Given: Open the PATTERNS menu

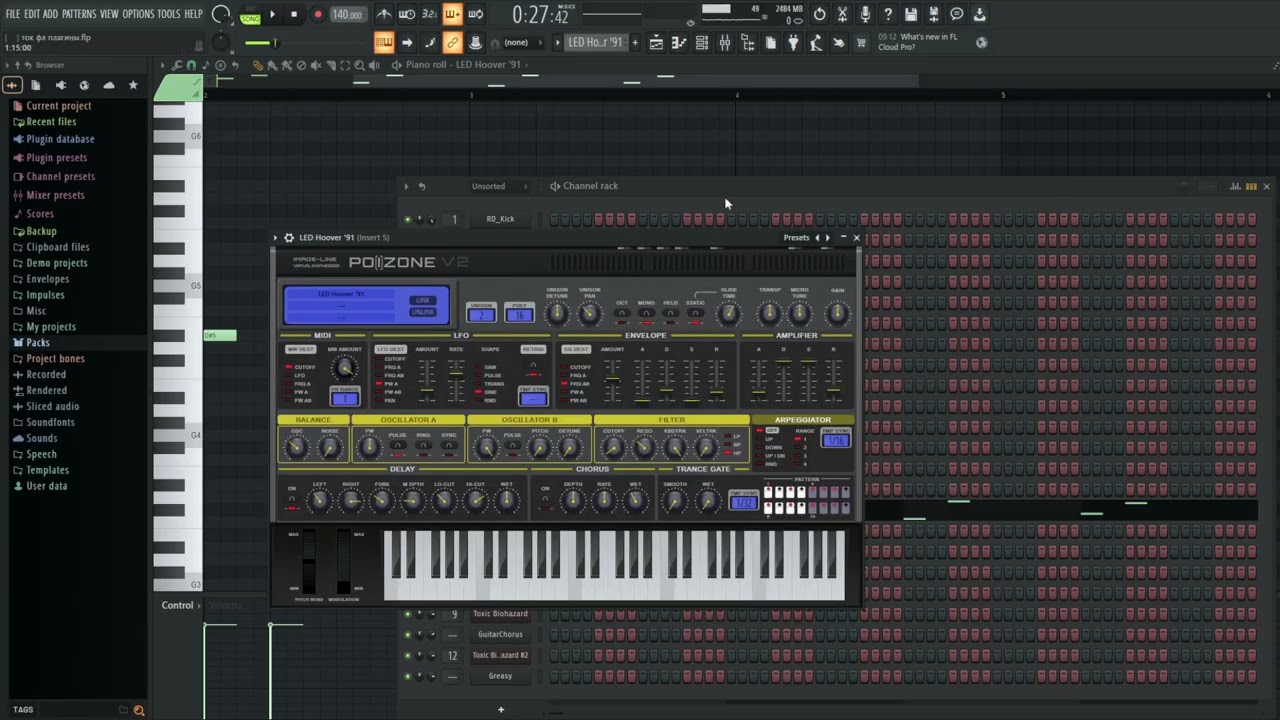Looking at the screenshot, I should click(x=79, y=14).
